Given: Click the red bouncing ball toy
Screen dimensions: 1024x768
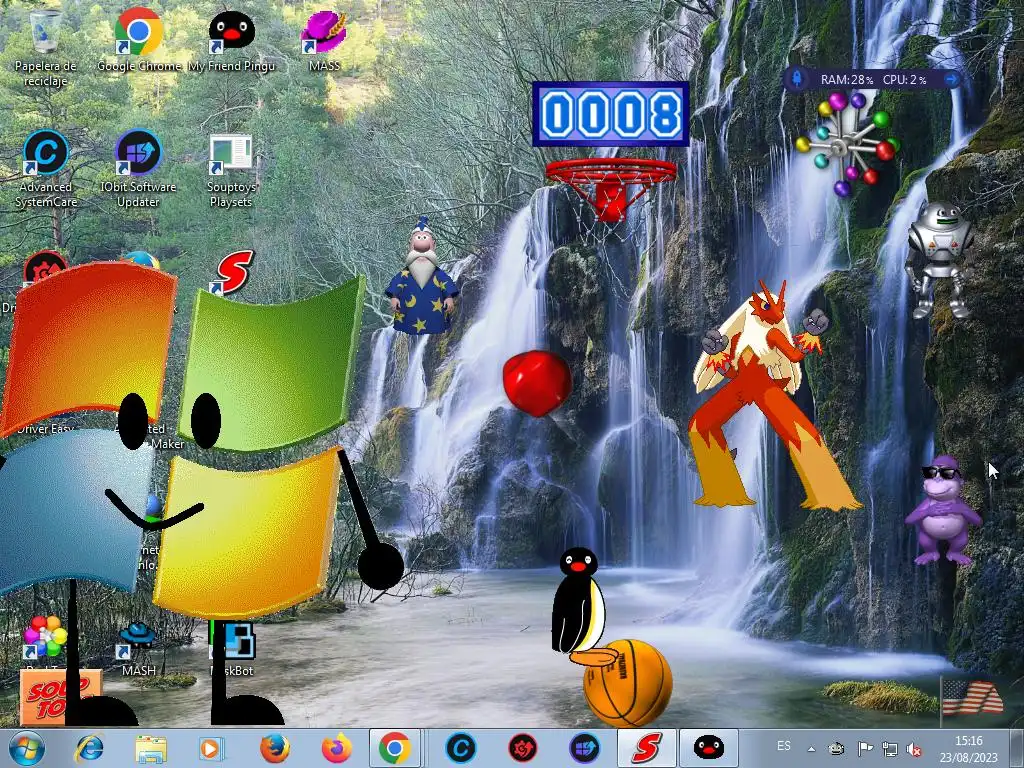Looking at the screenshot, I should point(537,383).
